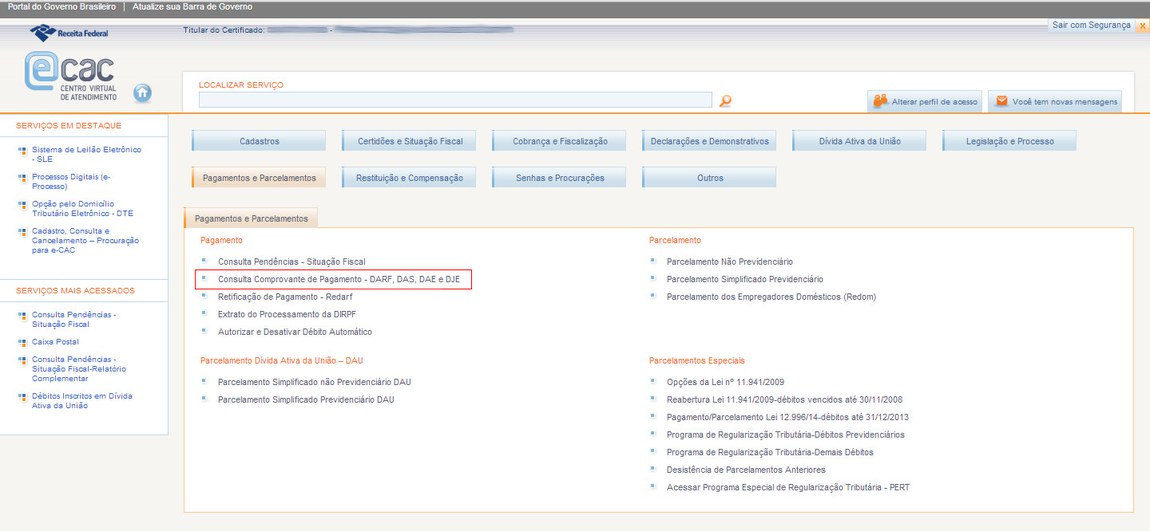Open Caixa Postal in sidebar

point(55,342)
